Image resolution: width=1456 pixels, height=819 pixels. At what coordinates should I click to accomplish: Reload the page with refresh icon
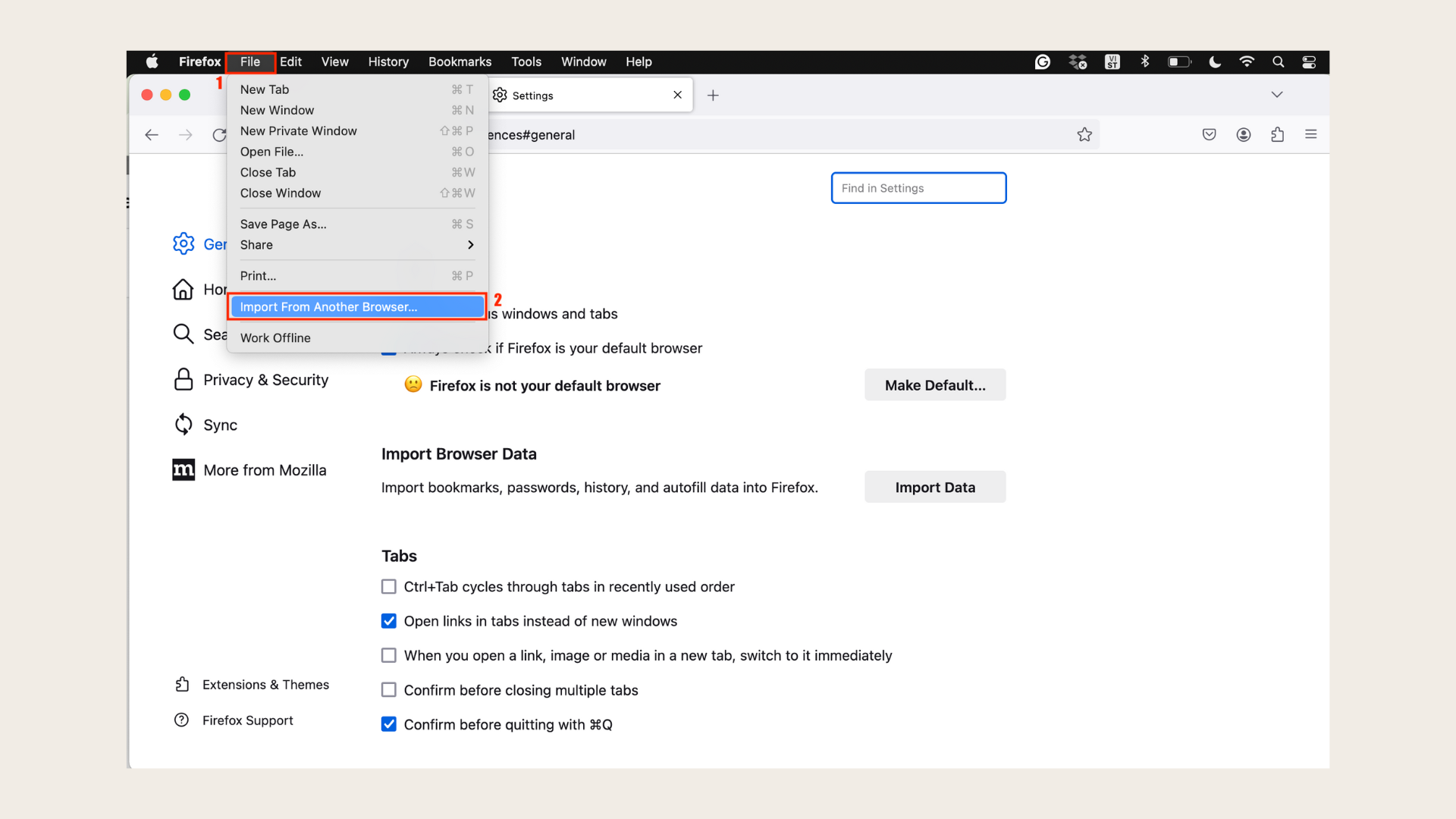(219, 135)
